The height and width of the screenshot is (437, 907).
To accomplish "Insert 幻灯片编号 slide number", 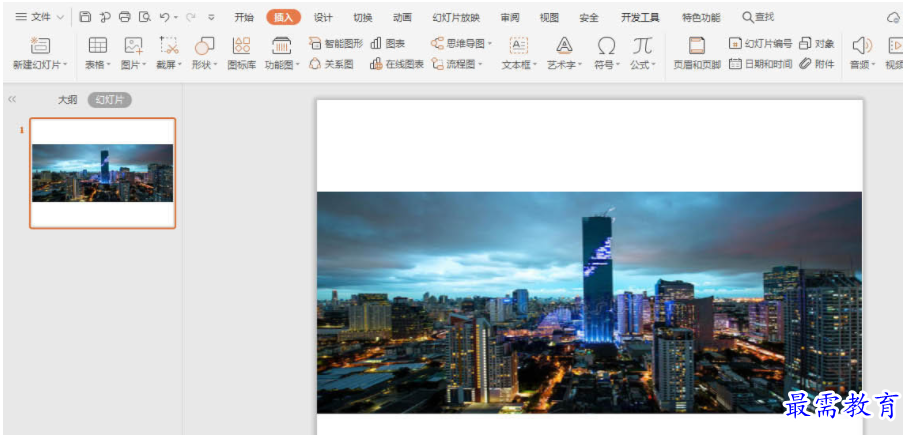I will point(760,43).
